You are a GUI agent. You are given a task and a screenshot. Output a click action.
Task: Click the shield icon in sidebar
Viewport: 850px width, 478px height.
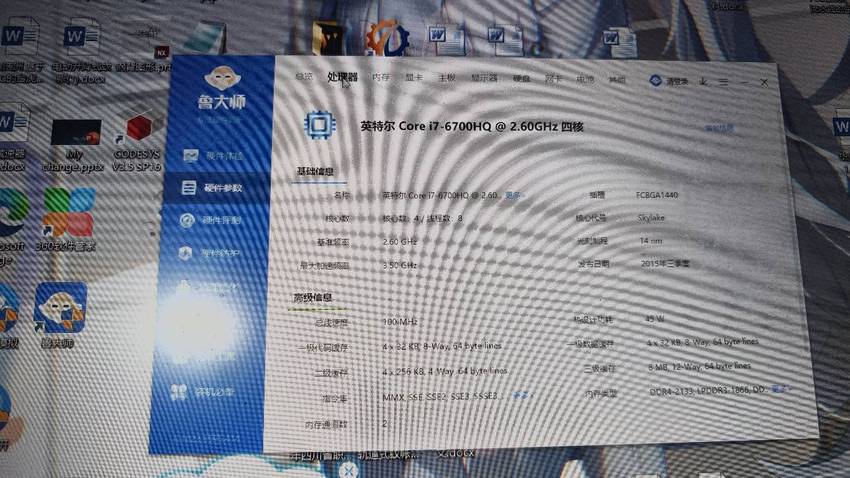pos(185,253)
